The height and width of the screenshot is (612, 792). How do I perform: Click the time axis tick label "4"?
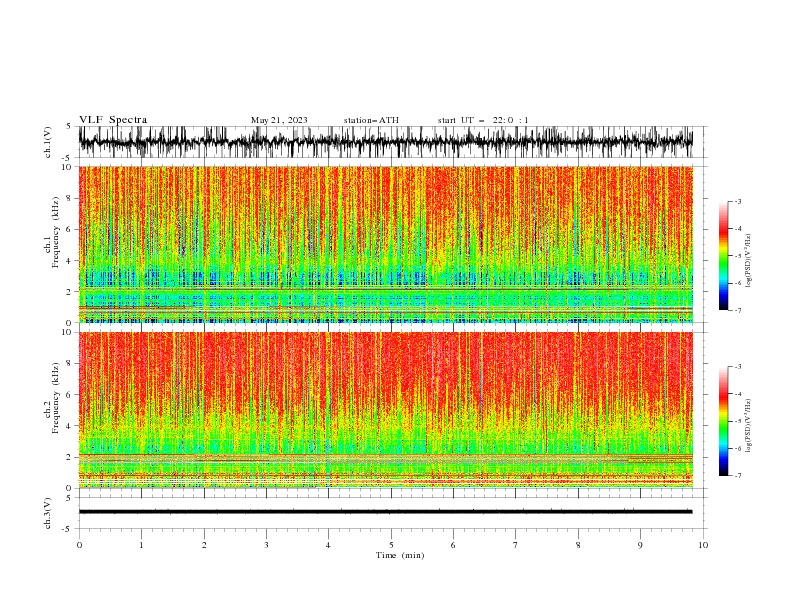(x=328, y=545)
